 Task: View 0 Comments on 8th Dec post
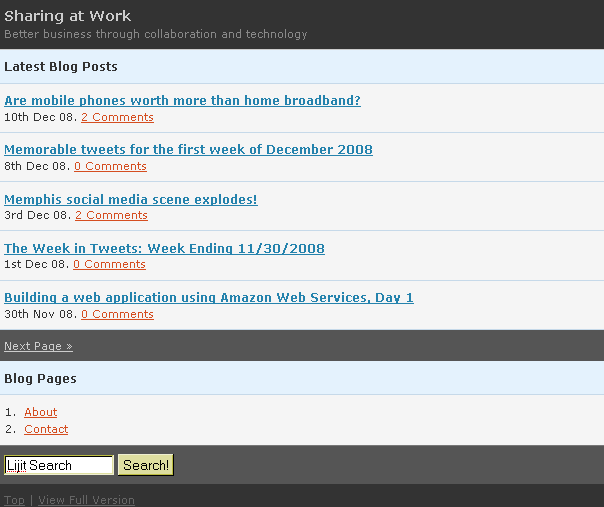click(111, 166)
